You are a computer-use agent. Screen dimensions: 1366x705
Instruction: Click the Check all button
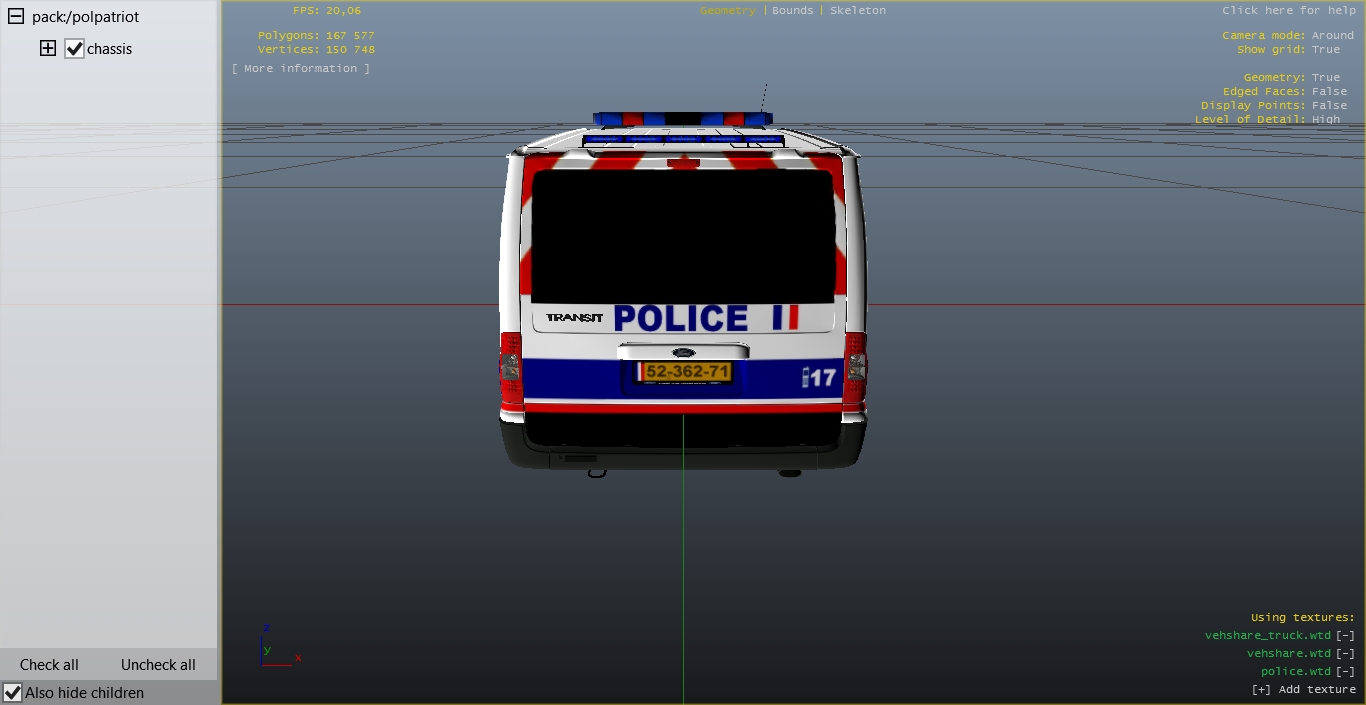pos(49,665)
